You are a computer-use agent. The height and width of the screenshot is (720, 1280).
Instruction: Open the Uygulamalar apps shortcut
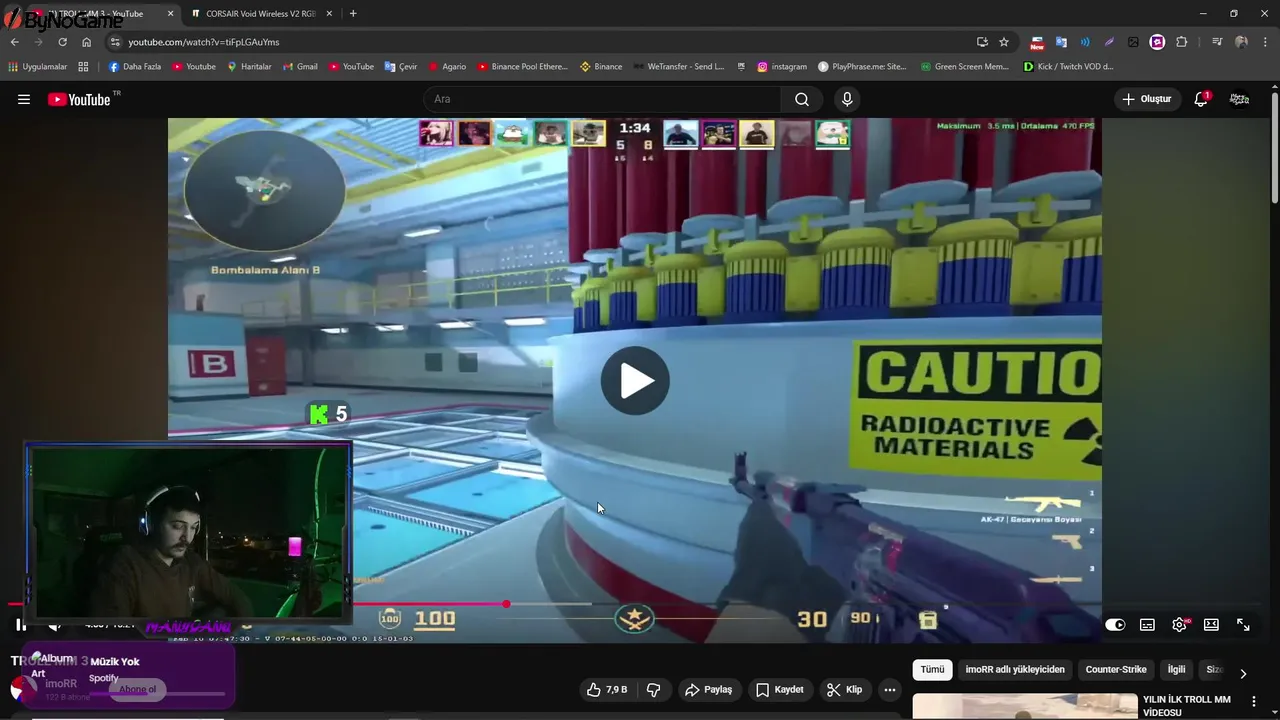coord(38,67)
